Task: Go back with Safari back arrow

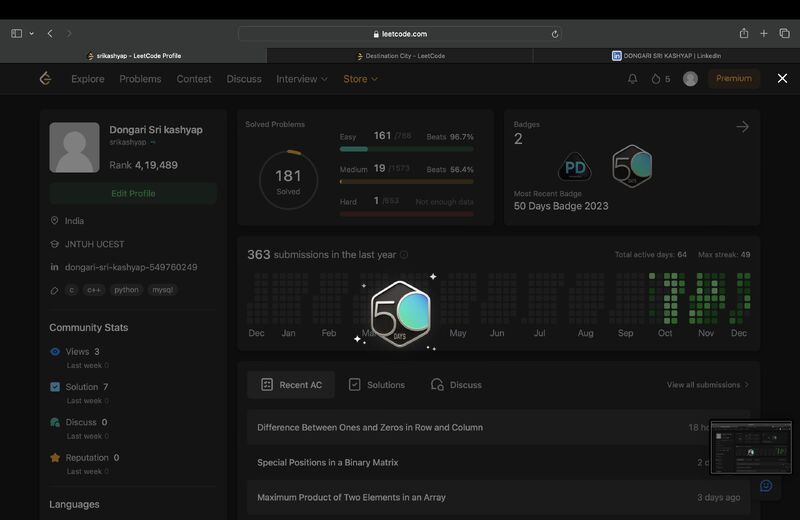Action: 50,34
